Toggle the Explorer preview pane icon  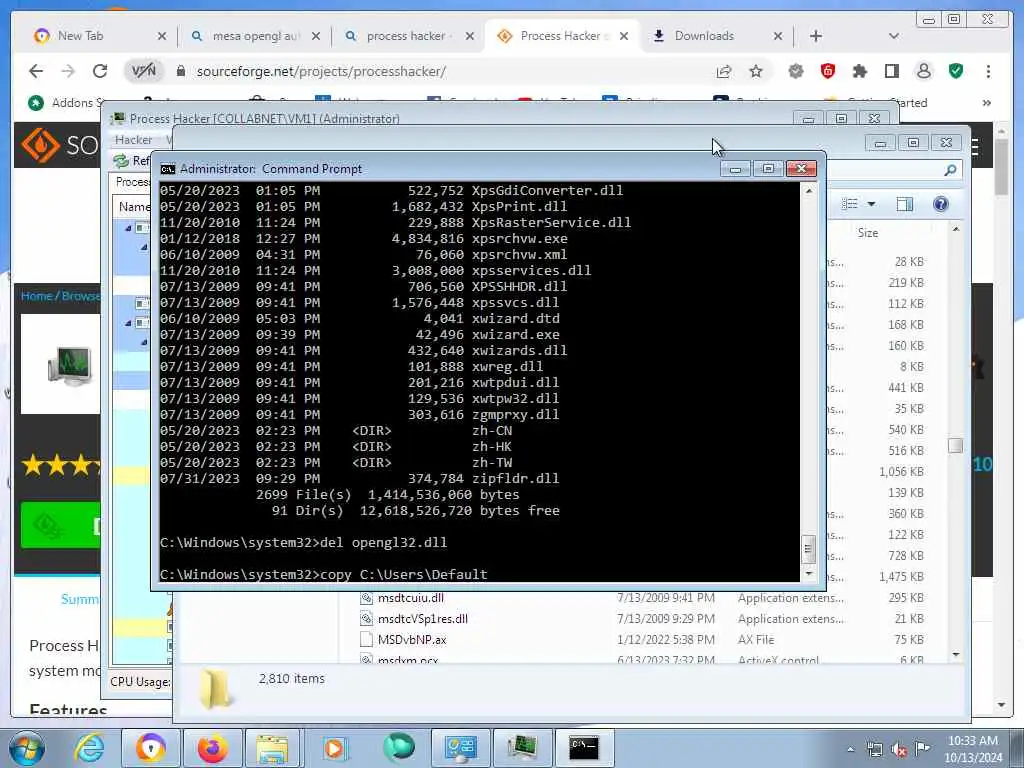(904, 204)
